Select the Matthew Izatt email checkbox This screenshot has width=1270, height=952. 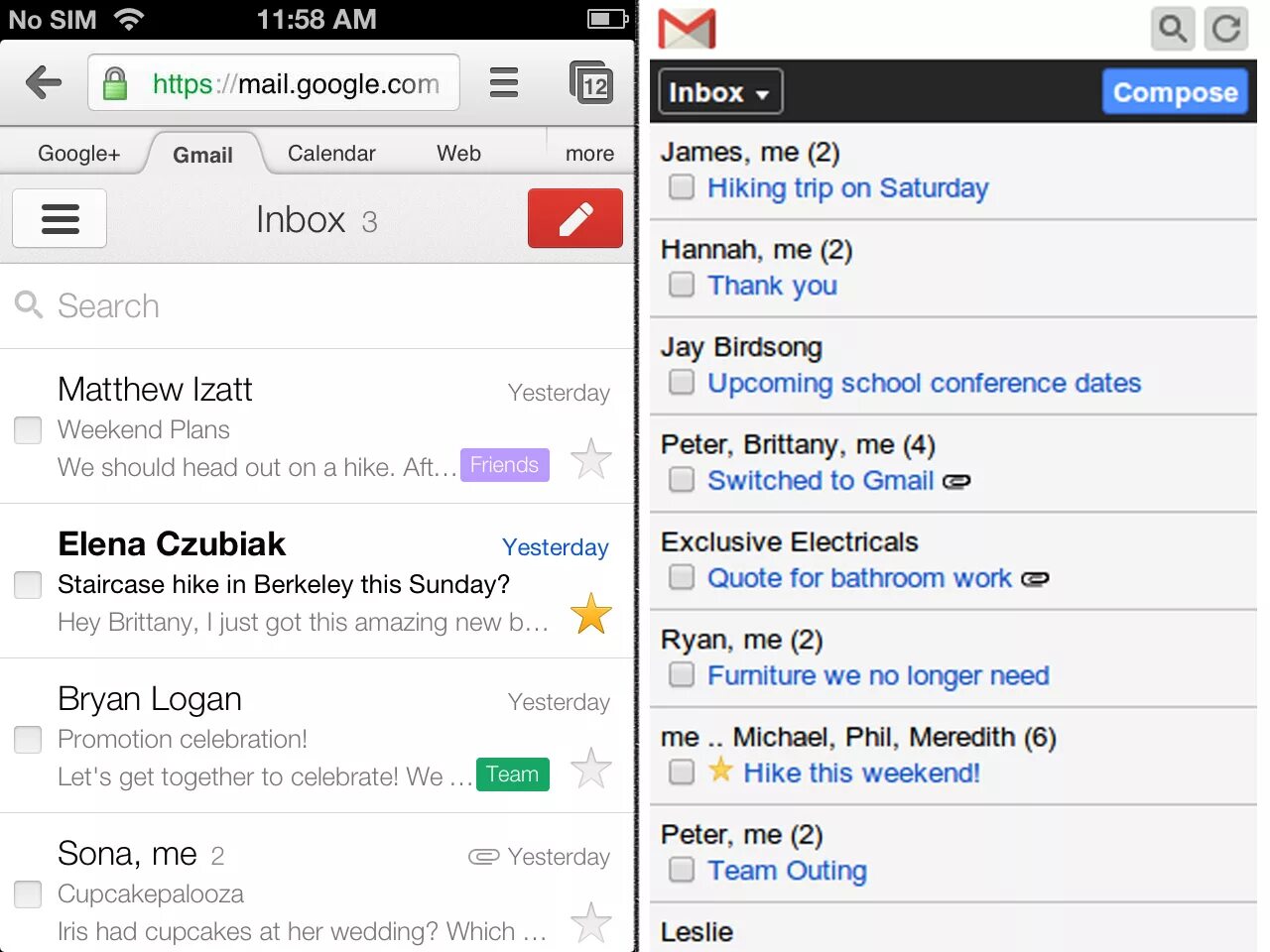(x=28, y=429)
